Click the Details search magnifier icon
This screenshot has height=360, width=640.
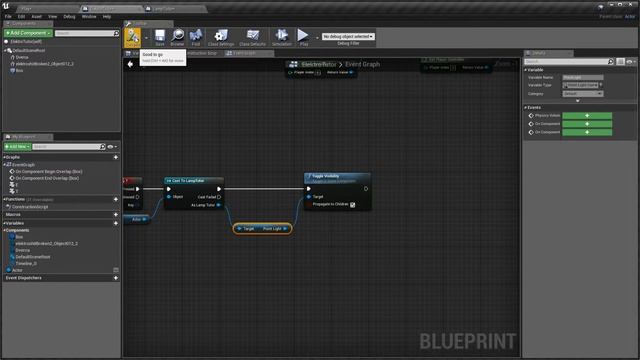coord(610,62)
